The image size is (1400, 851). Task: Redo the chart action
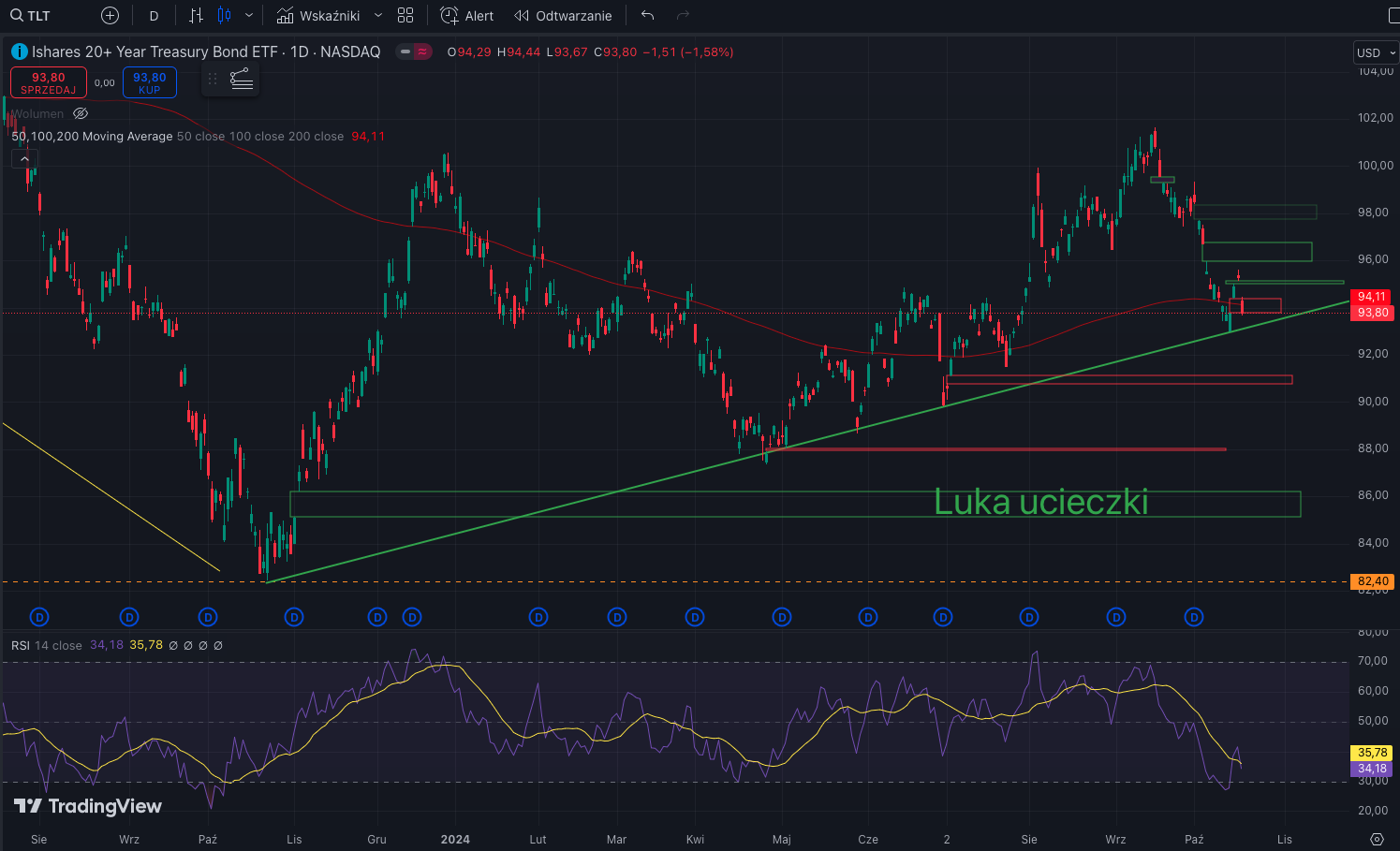pos(683,16)
